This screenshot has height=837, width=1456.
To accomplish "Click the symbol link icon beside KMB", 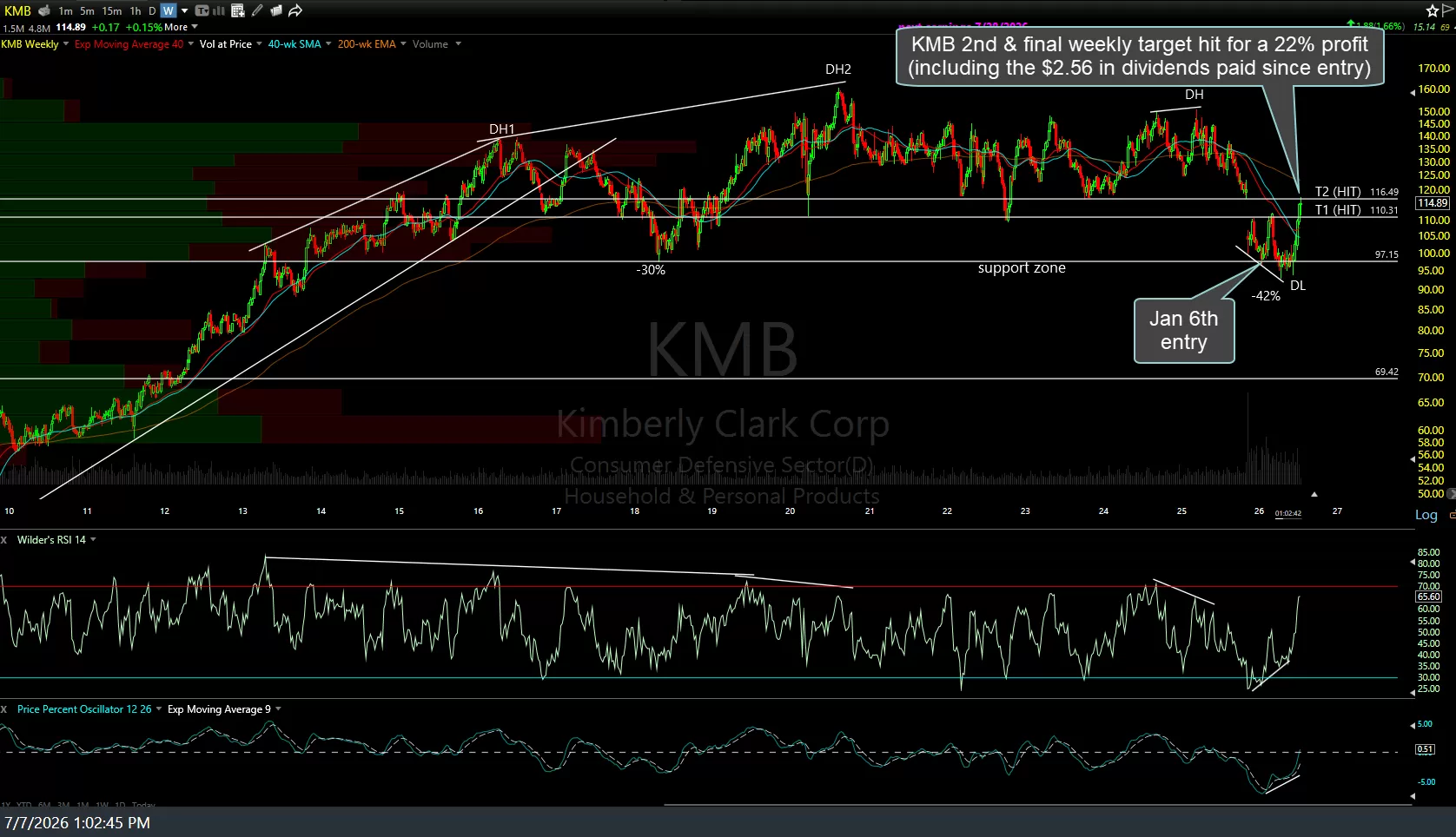I will click(44, 10).
